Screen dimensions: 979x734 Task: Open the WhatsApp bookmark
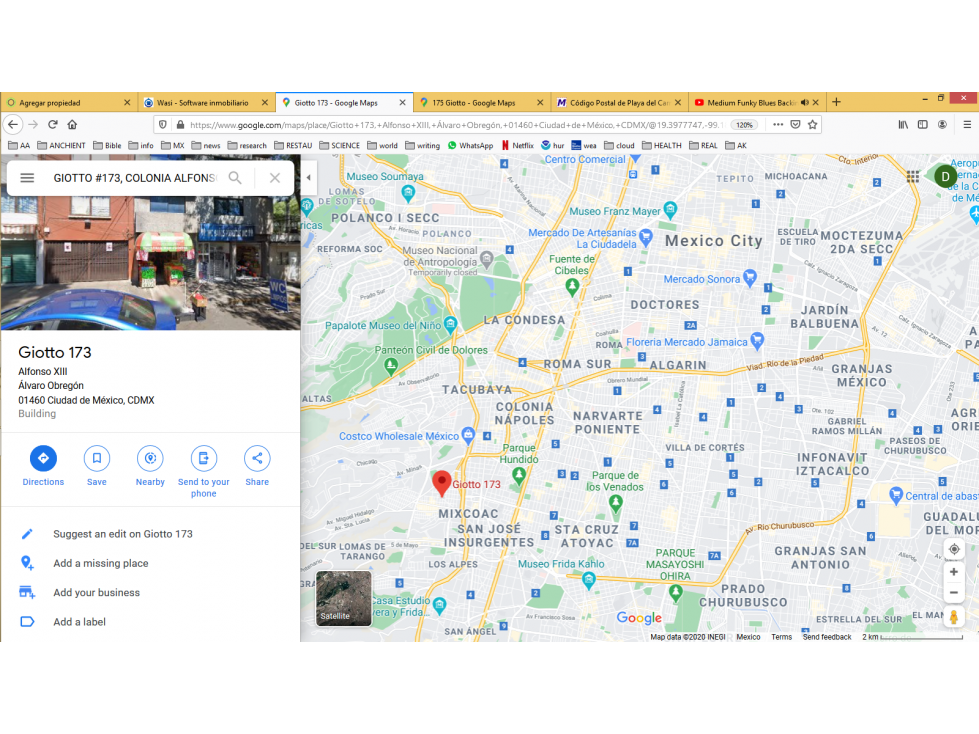point(470,145)
